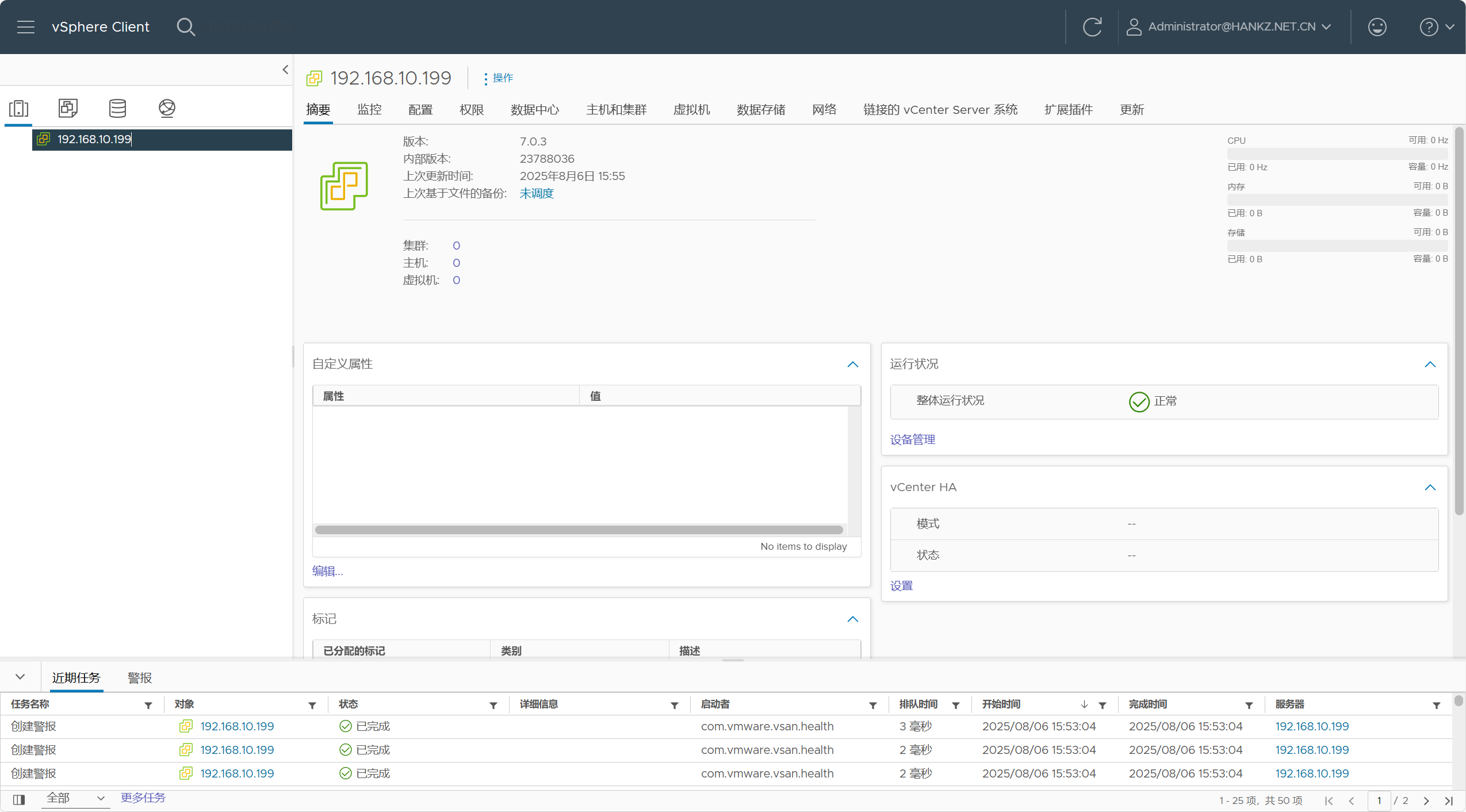Open 链接的 vCenter Server 系统 tab

[x=940, y=109]
